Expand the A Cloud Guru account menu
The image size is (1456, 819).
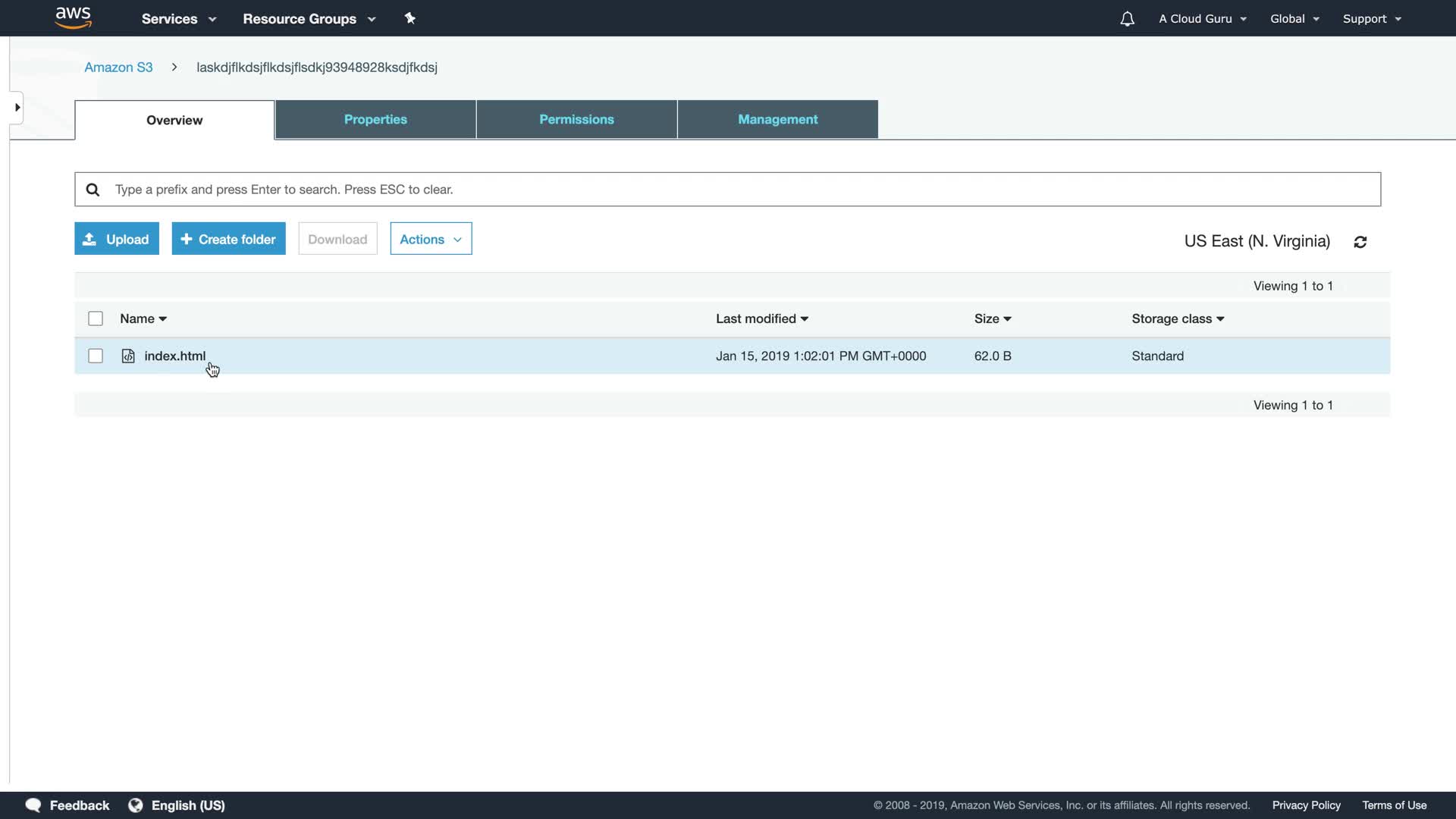point(1203,19)
